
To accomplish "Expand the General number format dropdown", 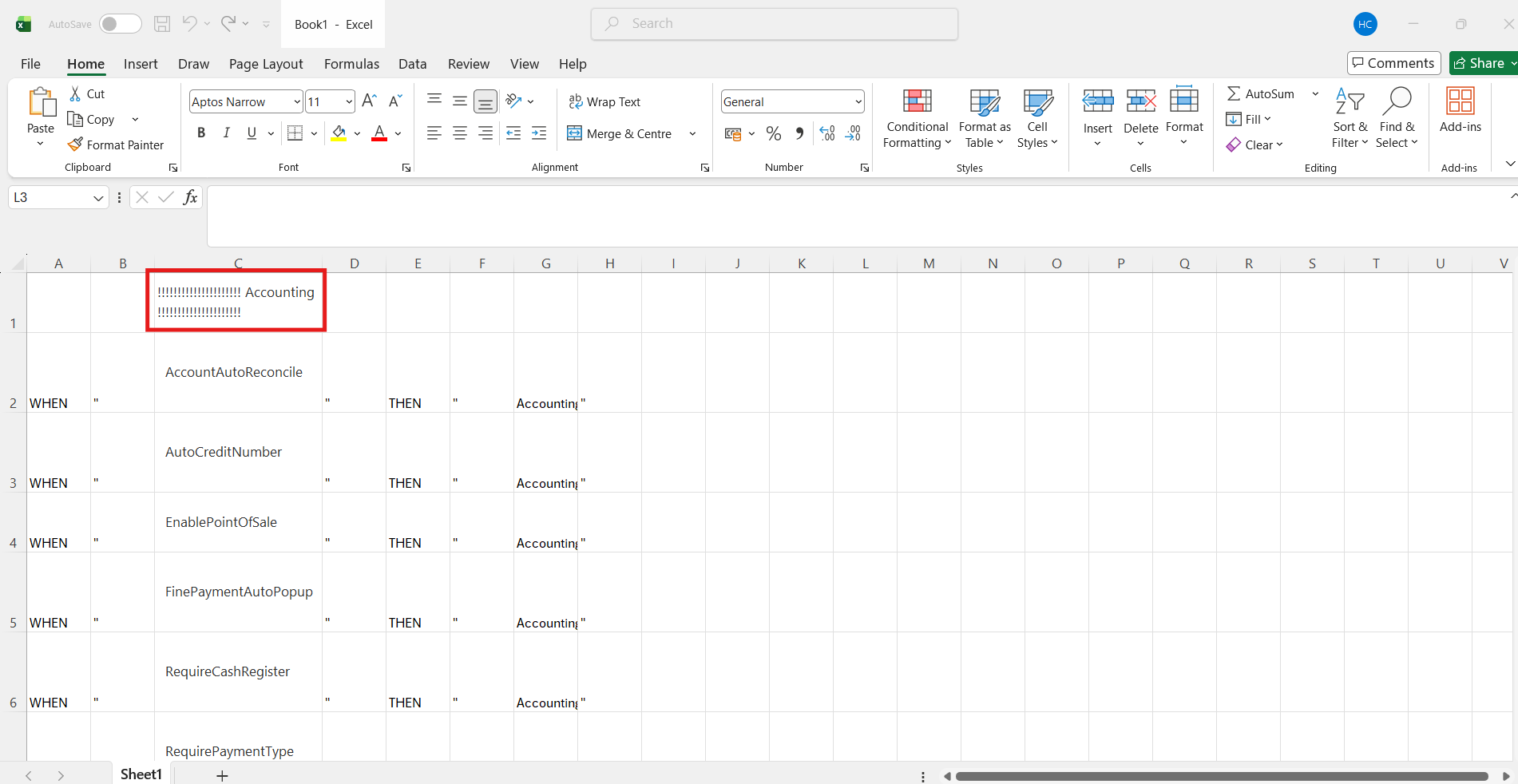I will click(858, 101).
